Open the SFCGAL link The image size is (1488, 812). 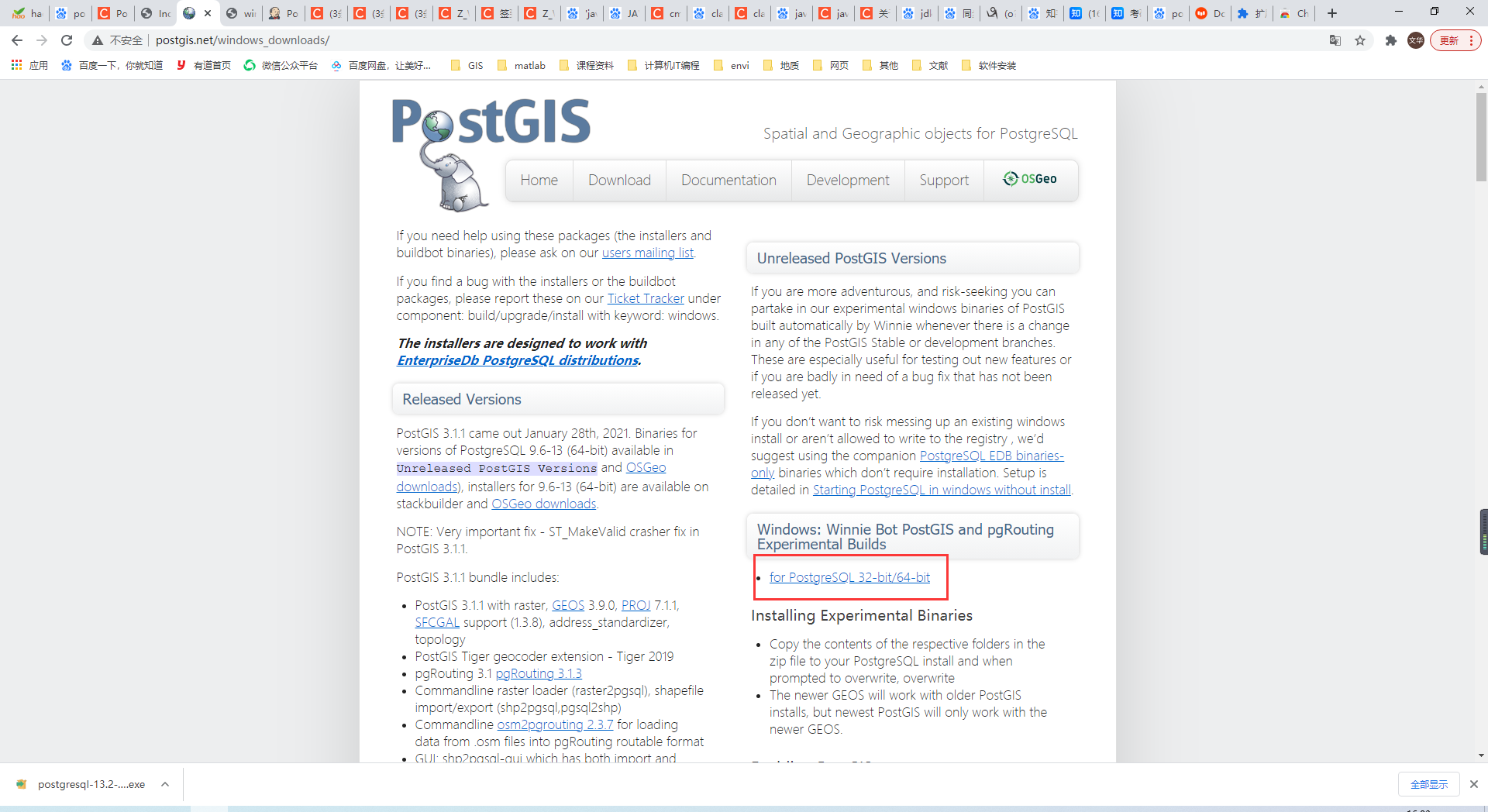click(437, 623)
